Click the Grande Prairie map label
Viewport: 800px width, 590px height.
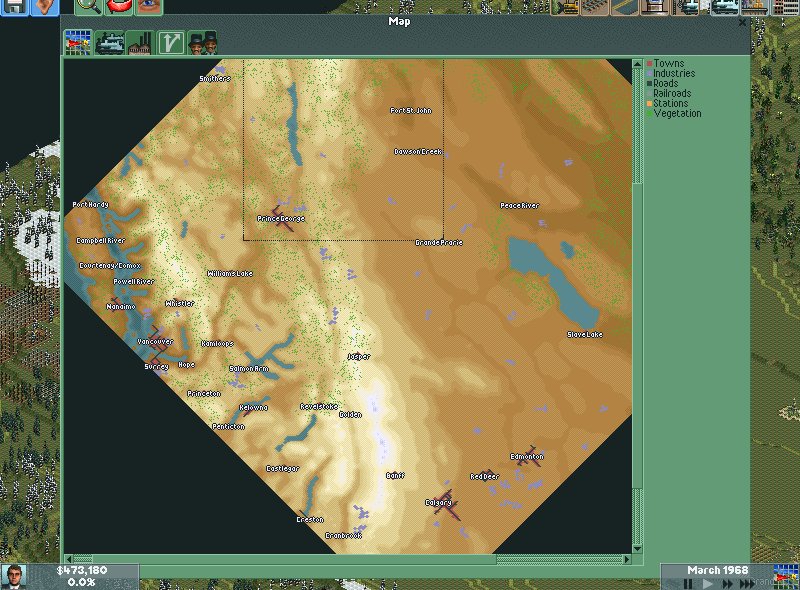tap(439, 242)
